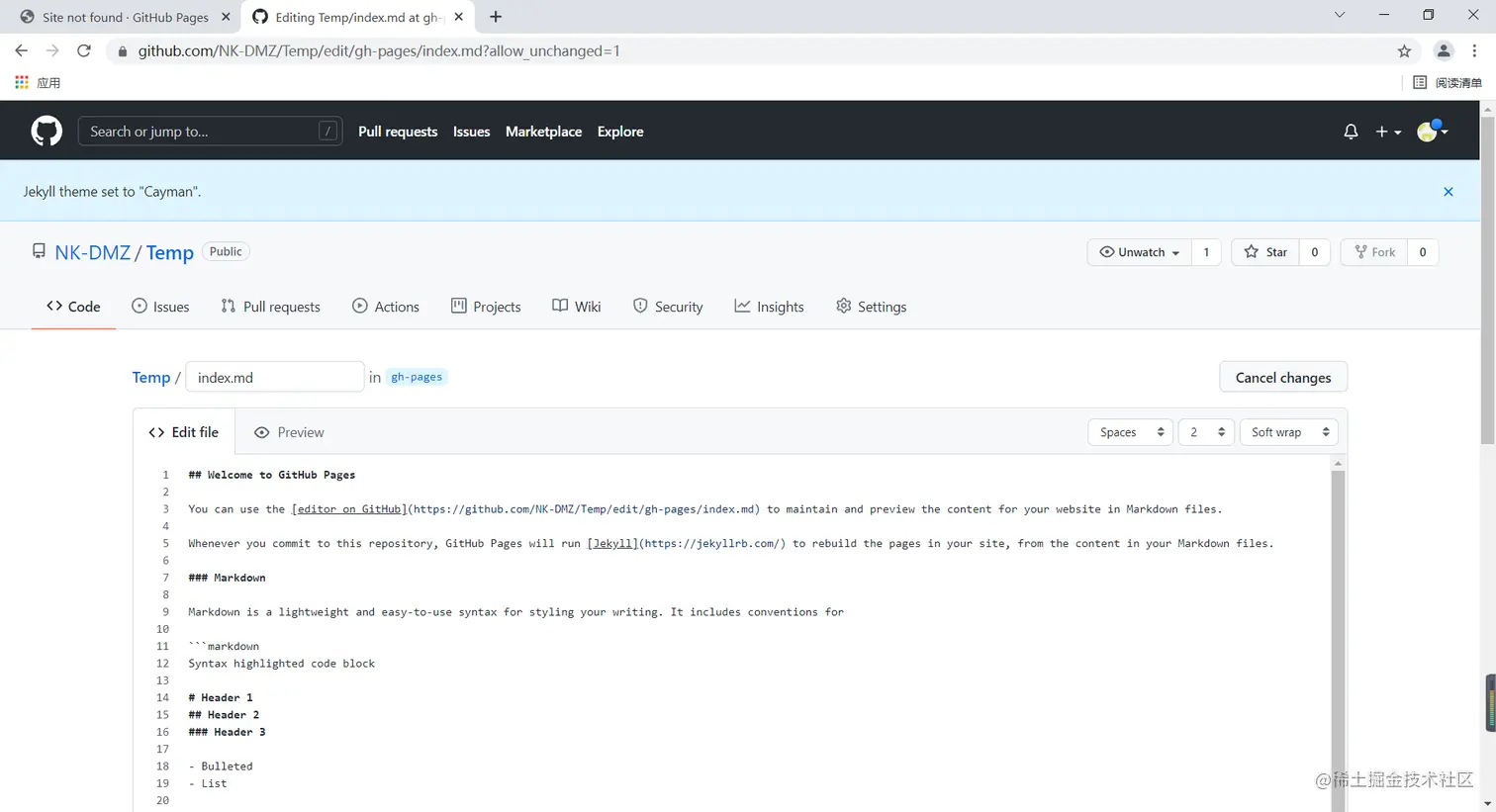
Task: Select the Edit file tab
Action: [x=184, y=432]
